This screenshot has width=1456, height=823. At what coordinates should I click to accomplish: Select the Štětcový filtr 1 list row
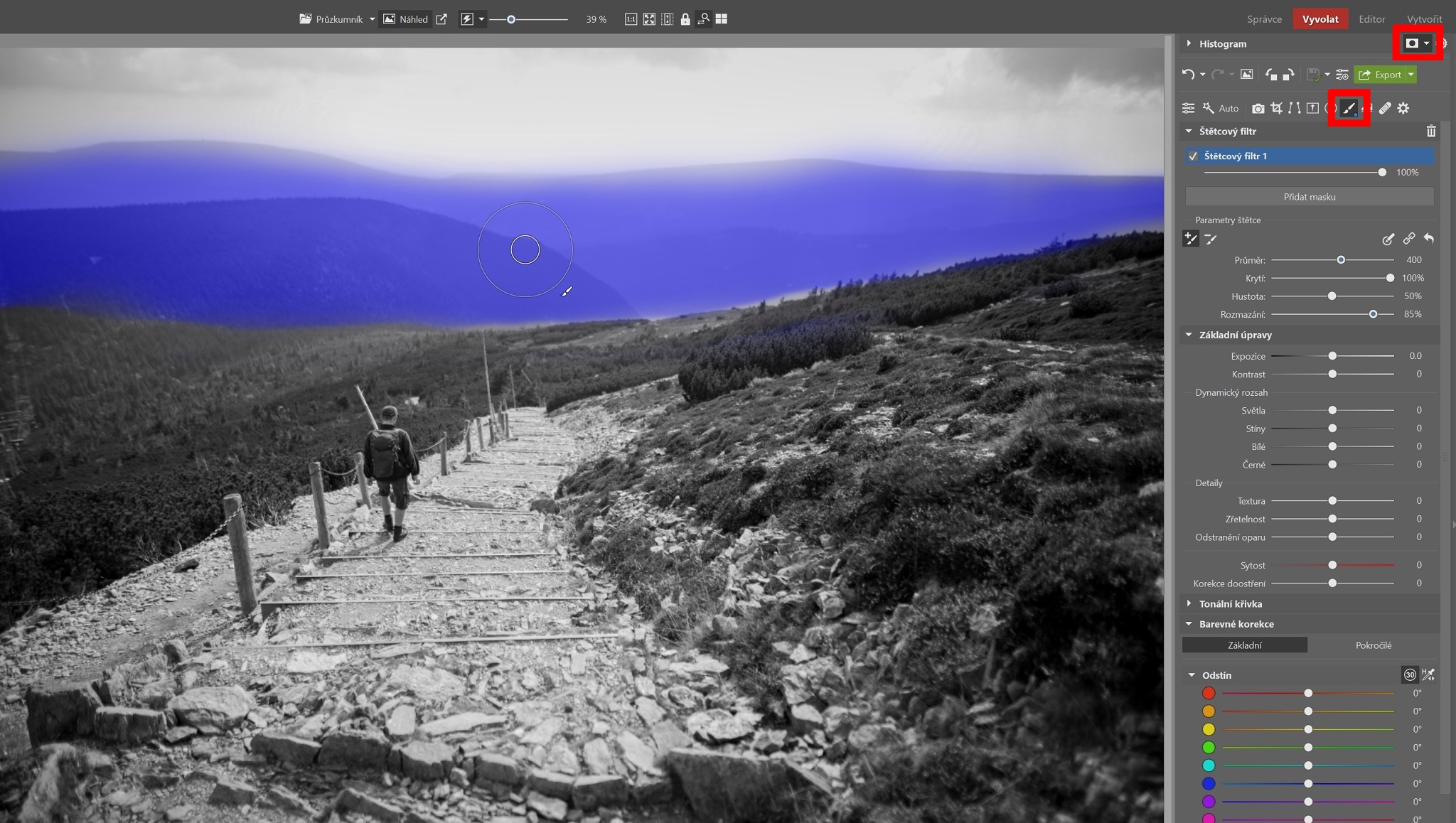click(x=1309, y=156)
